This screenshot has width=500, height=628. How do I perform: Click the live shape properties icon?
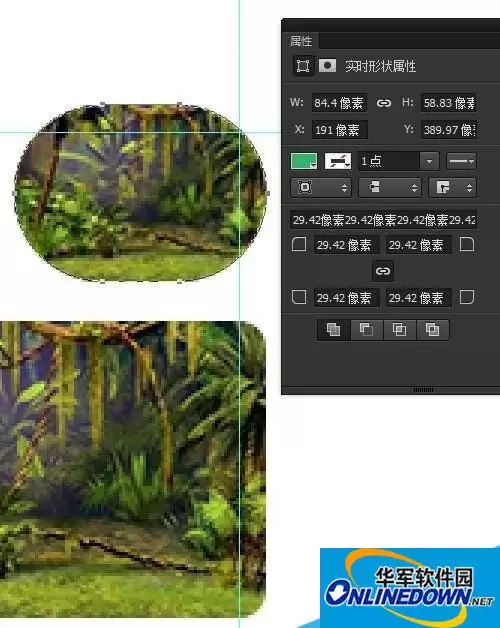tap(303, 66)
